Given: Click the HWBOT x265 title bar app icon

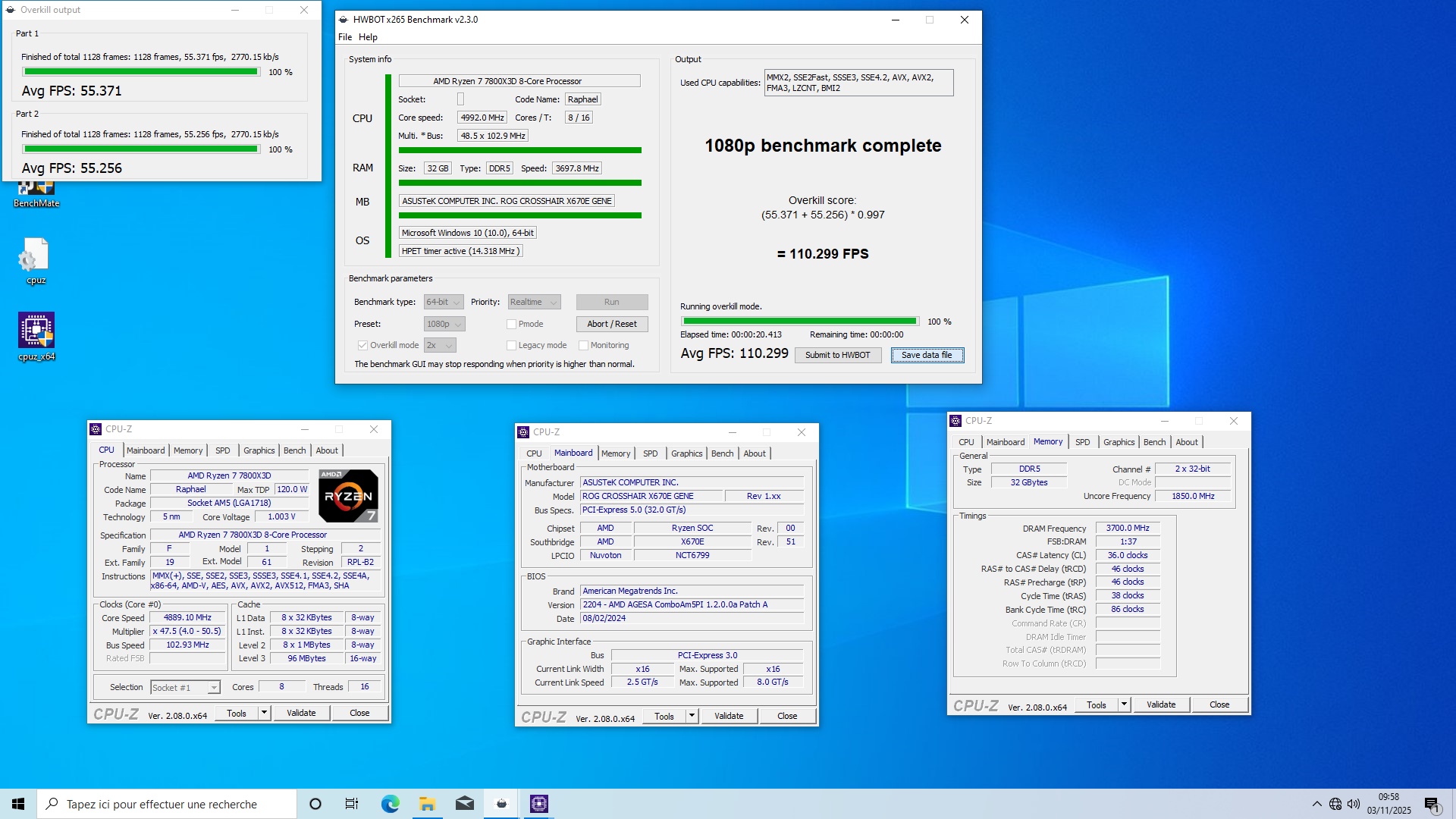Looking at the screenshot, I should click(344, 20).
